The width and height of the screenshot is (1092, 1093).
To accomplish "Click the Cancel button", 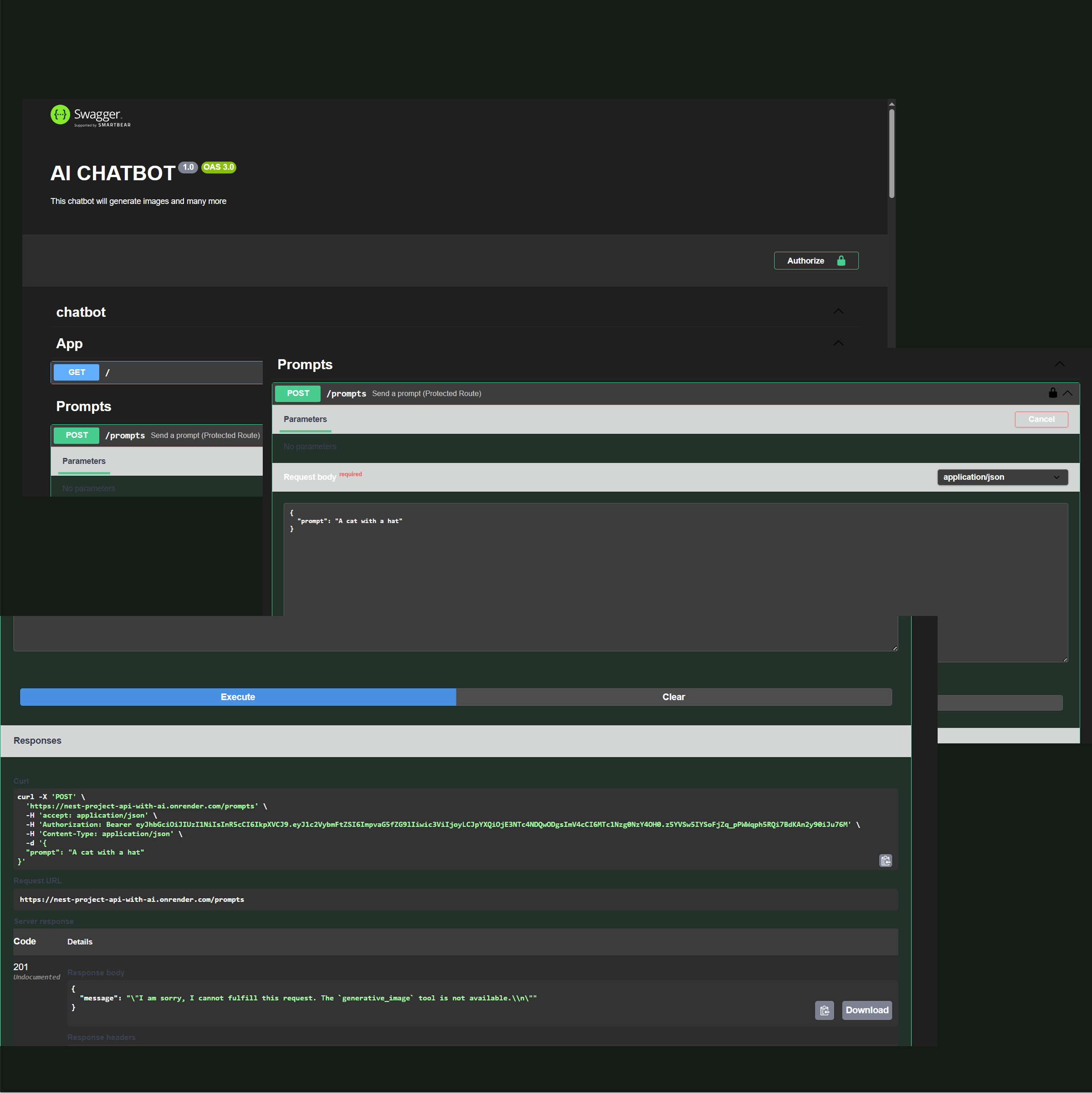I will 1041,419.
